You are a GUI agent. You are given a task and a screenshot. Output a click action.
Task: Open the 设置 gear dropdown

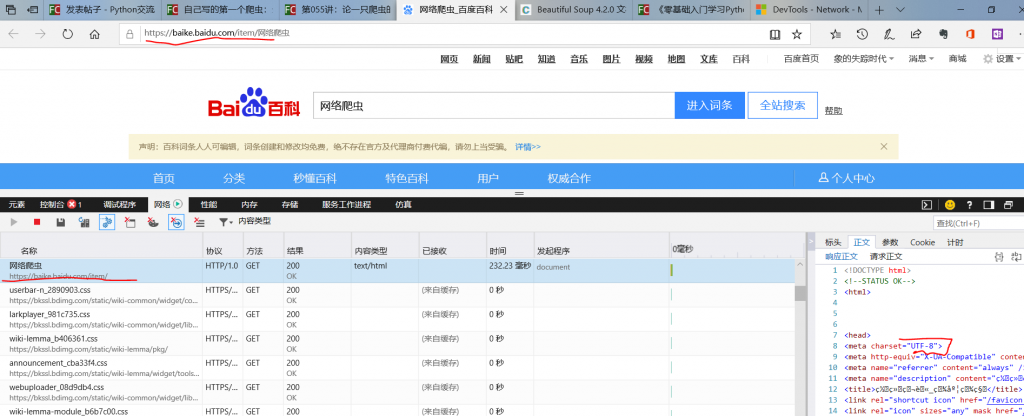coord(1002,59)
